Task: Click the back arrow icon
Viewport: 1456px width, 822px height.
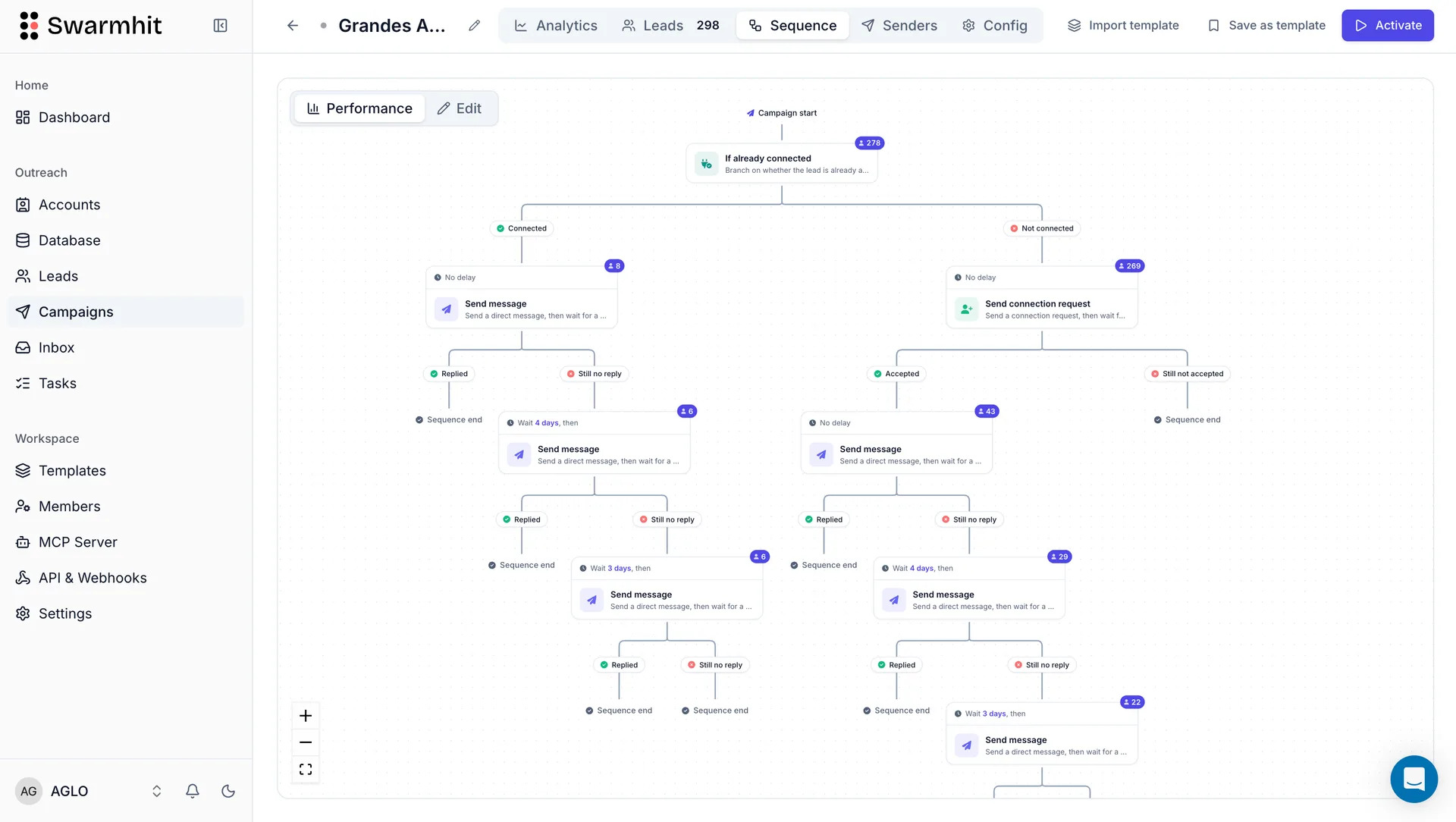Action: [x=293, y=26]
